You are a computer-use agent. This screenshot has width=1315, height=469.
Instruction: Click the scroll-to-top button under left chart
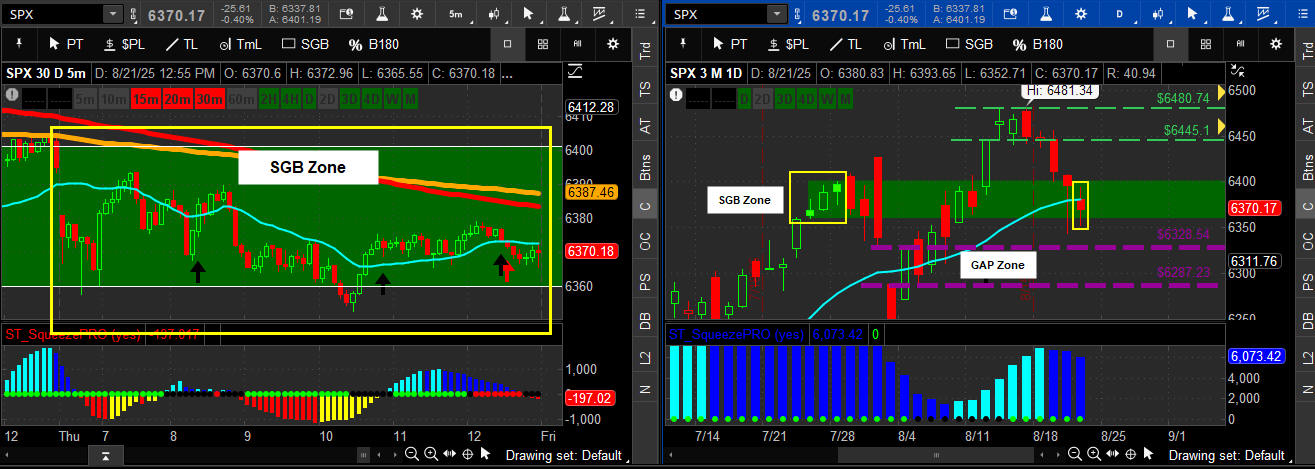coord(104,456)
